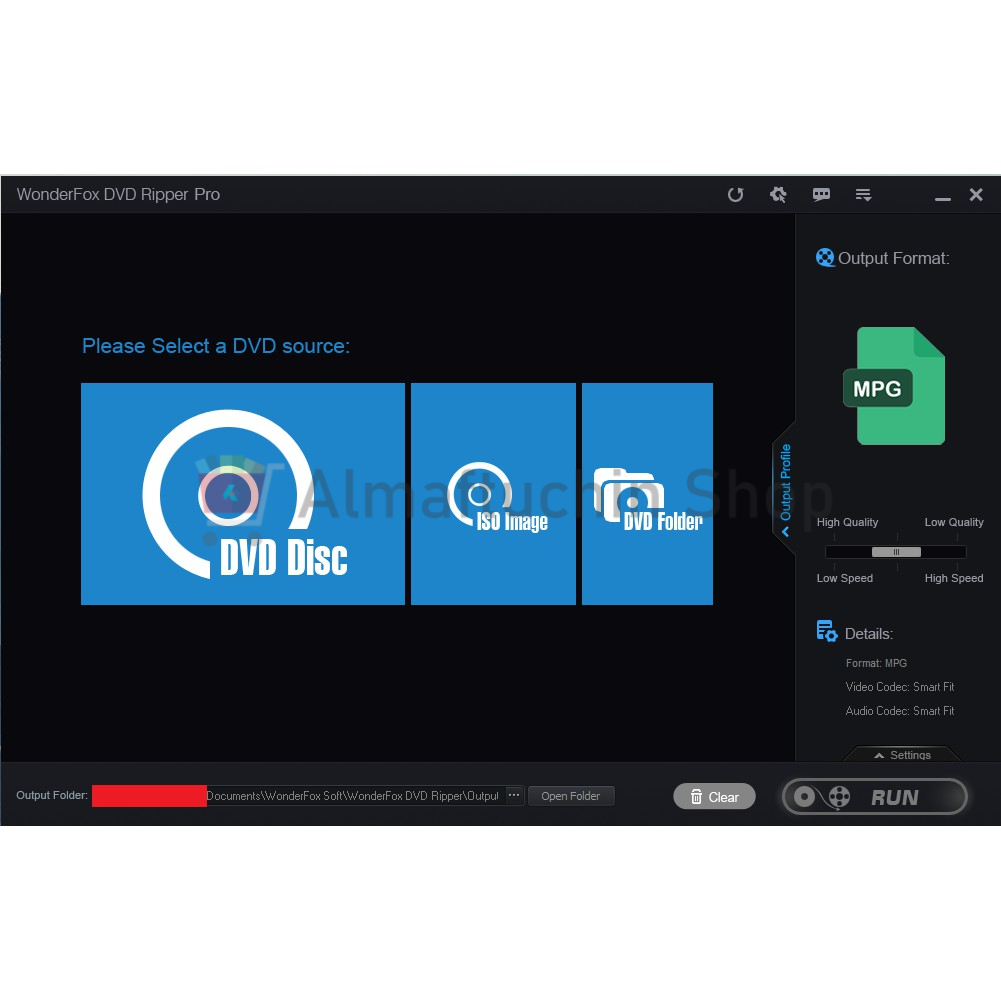Click the RUN button

(875, 797)
